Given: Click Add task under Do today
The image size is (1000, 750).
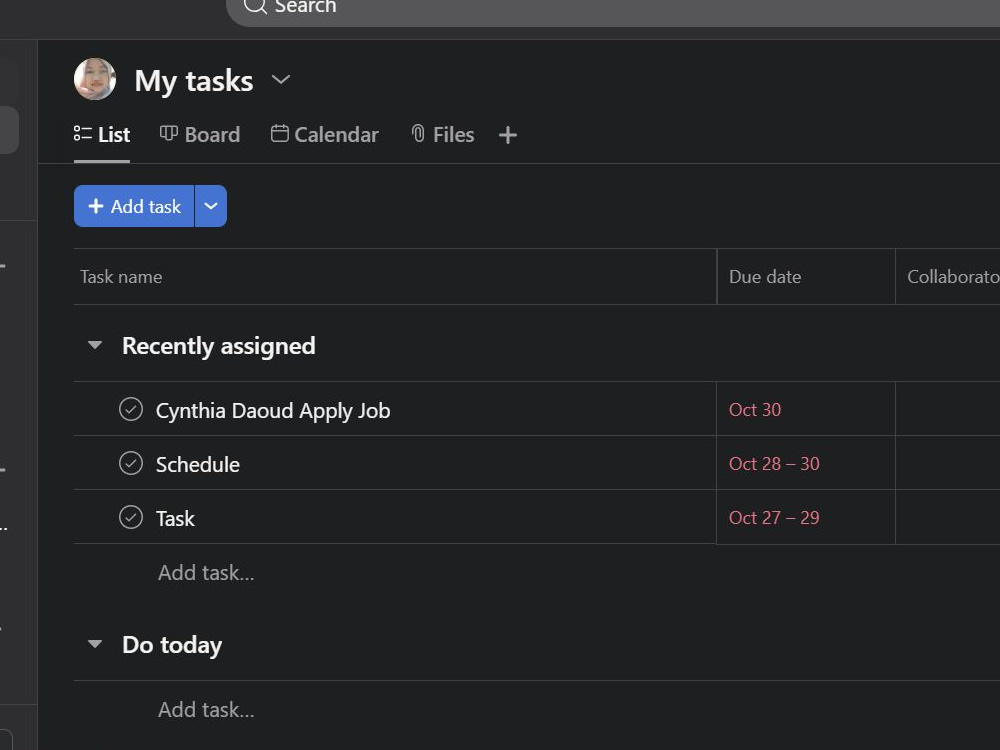Looking at the screenshot, I should tap(206, 710).
